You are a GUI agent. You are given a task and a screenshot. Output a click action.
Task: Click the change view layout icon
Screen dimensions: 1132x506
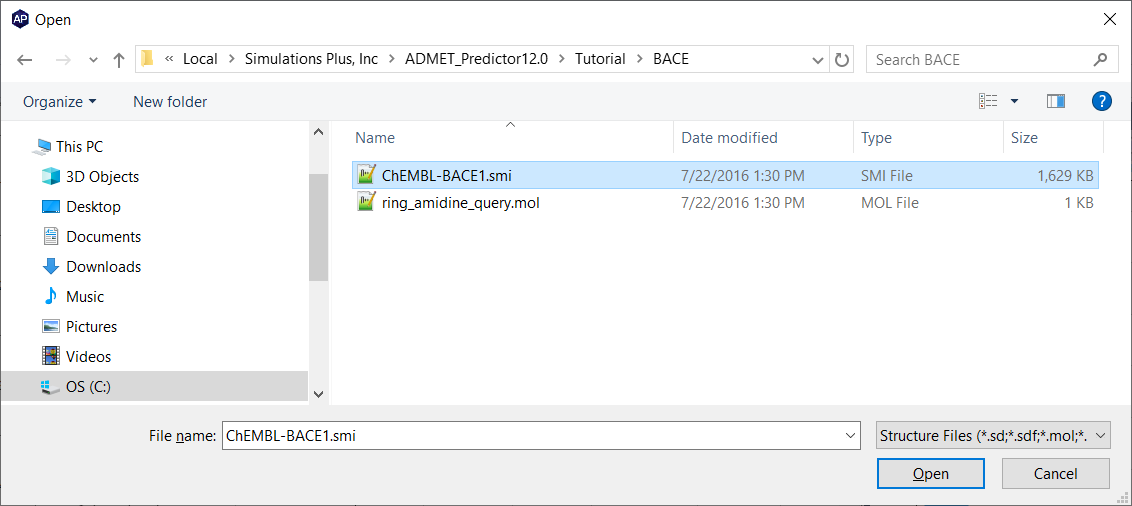[988, 102]
